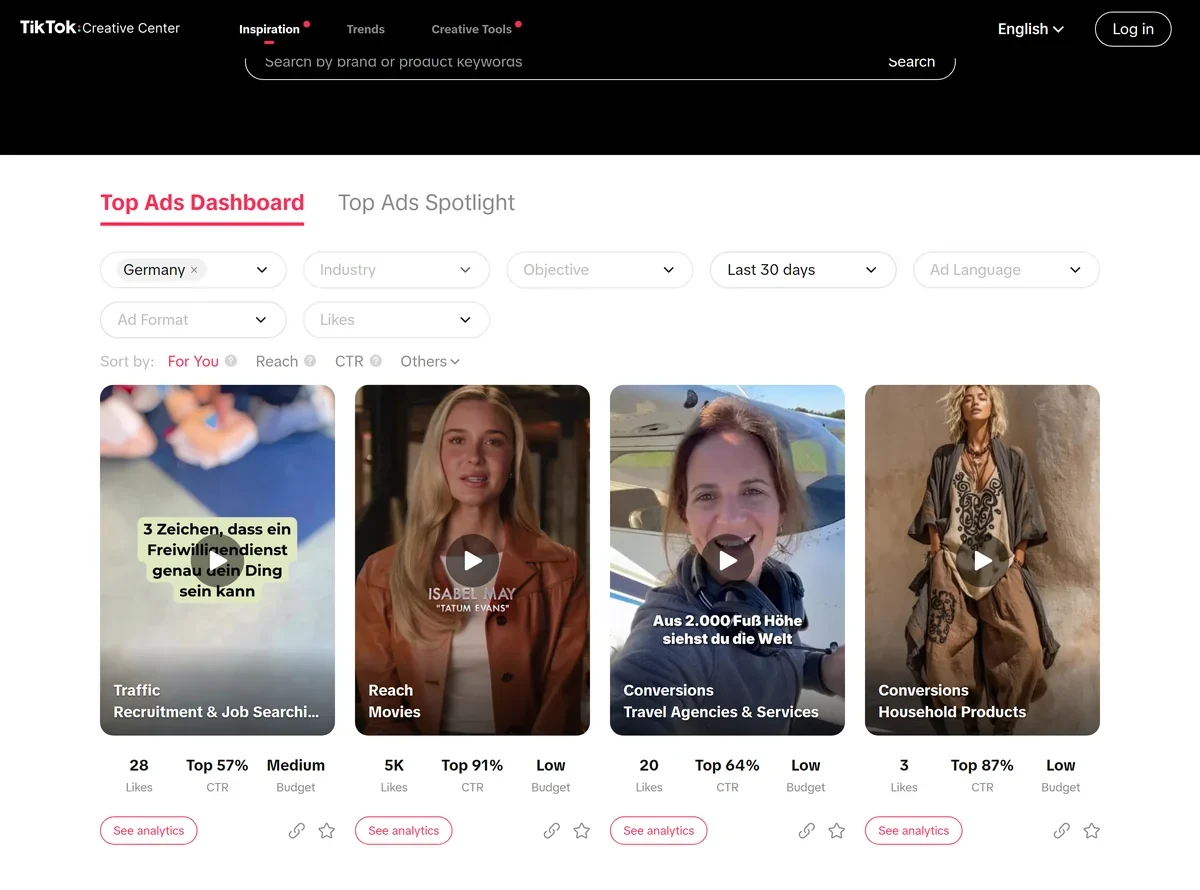Image resolution: width=1200 pixels, height=890 pixels.
Task: Click the Top 91% CTR value
Action: pyautogui.click(x=472, y=765)
